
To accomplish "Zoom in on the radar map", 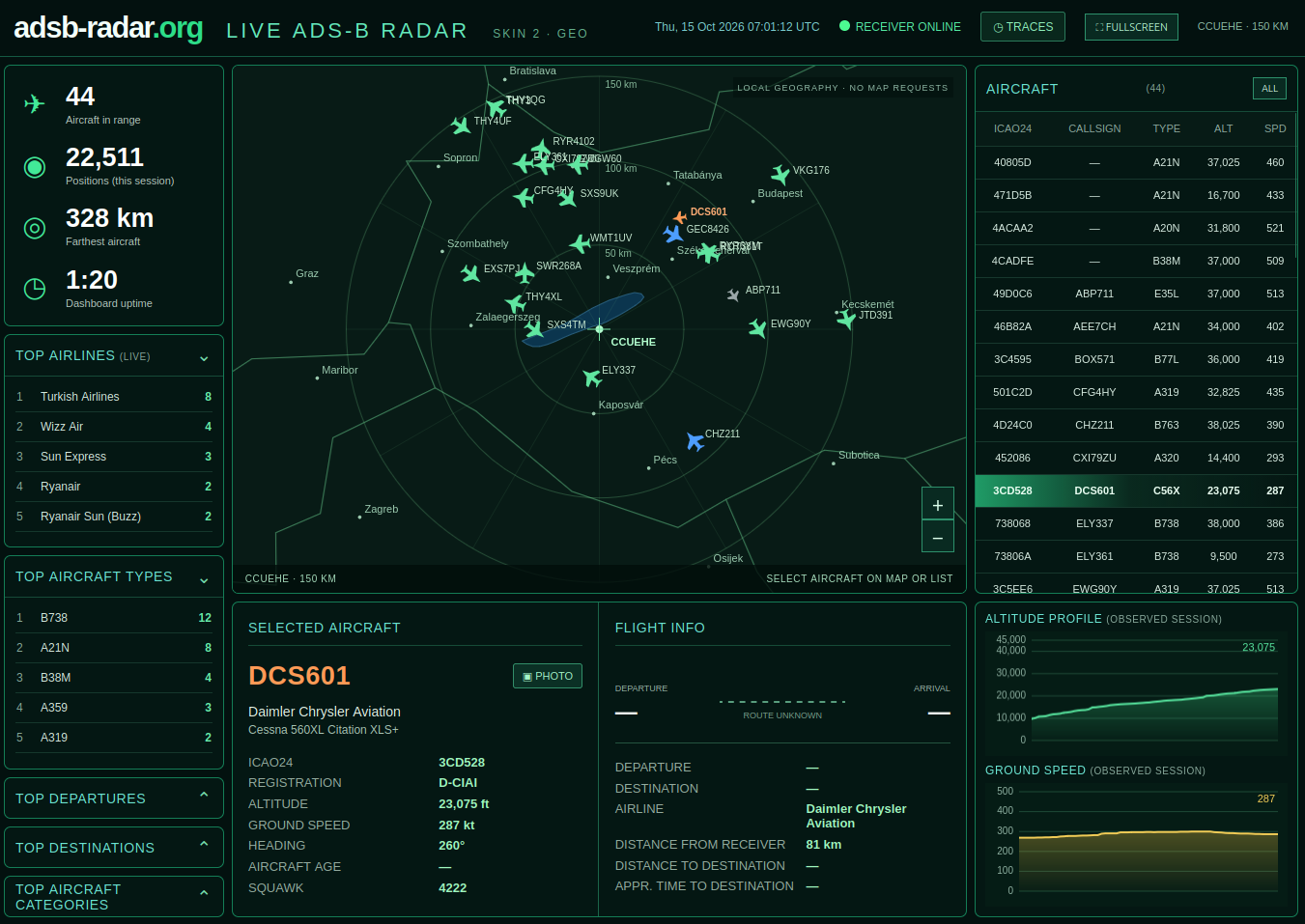I will coord(938,505).
